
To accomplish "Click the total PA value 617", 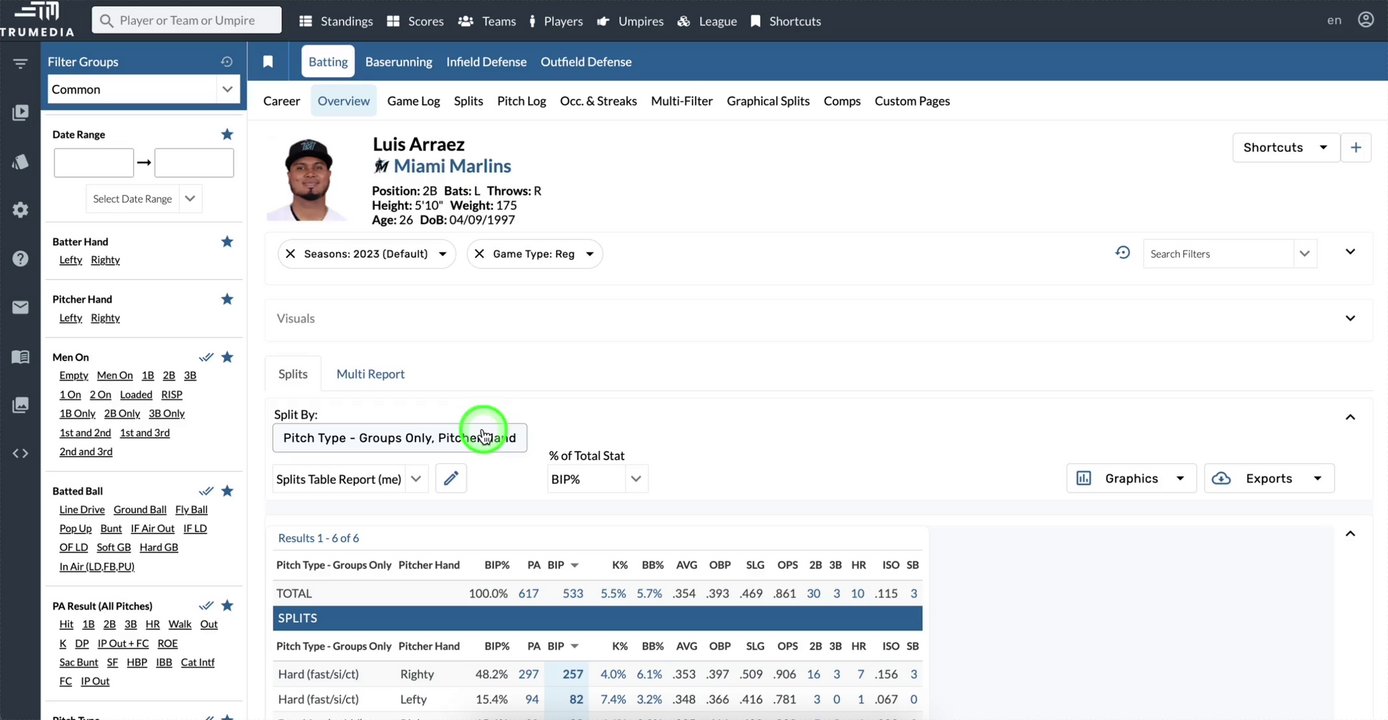I will pyautogui.click(x=529, y=594).
